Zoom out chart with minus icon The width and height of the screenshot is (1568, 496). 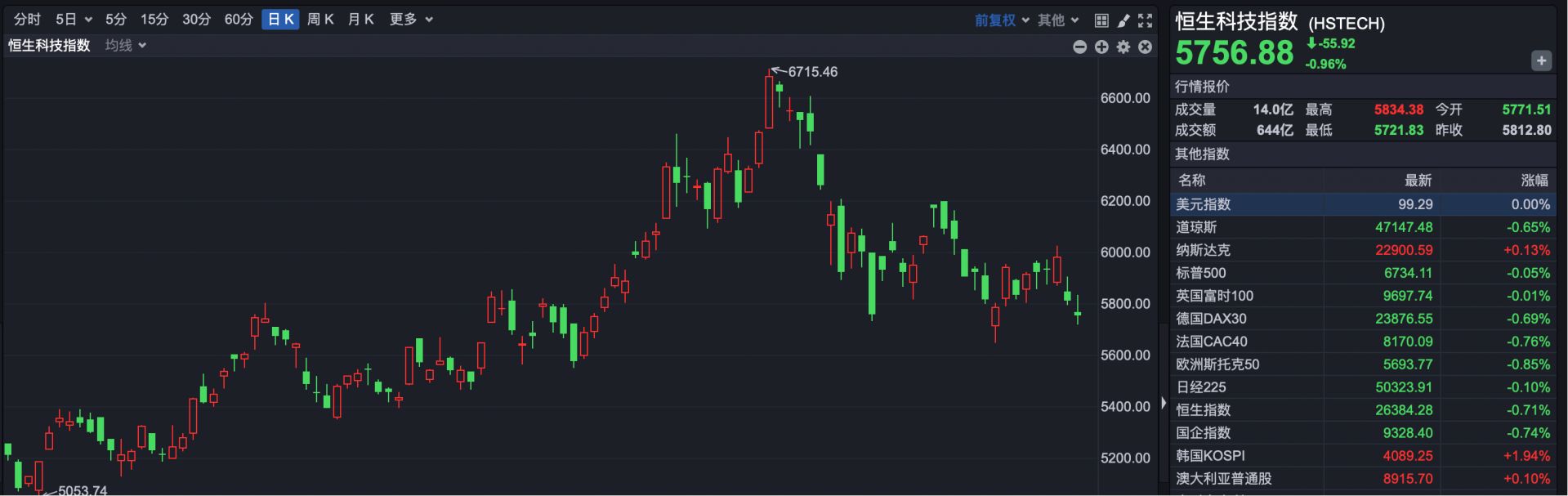(x=1079, y=47)
